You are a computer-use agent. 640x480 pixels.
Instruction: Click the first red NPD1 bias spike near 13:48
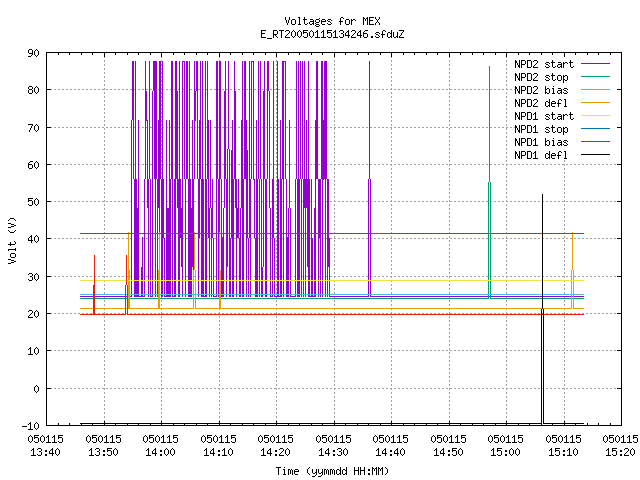[94, 285]
